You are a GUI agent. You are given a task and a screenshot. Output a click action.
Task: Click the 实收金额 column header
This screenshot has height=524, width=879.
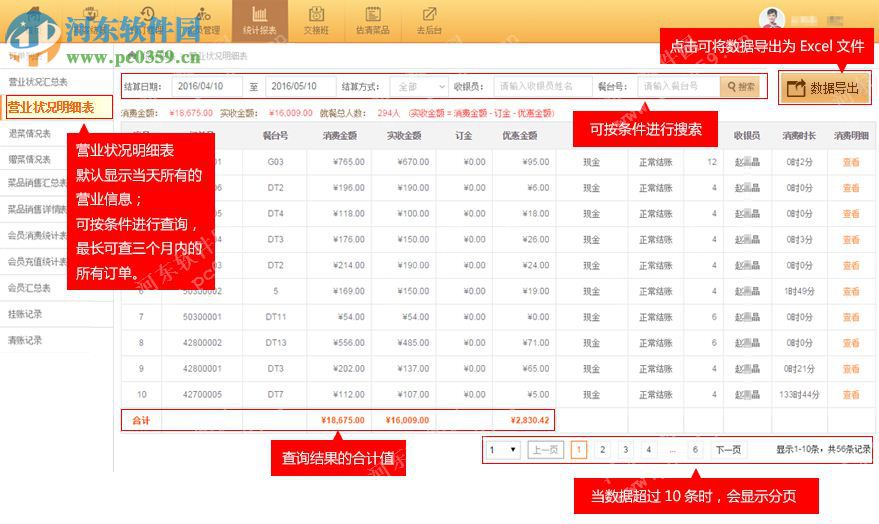point(404,136)
